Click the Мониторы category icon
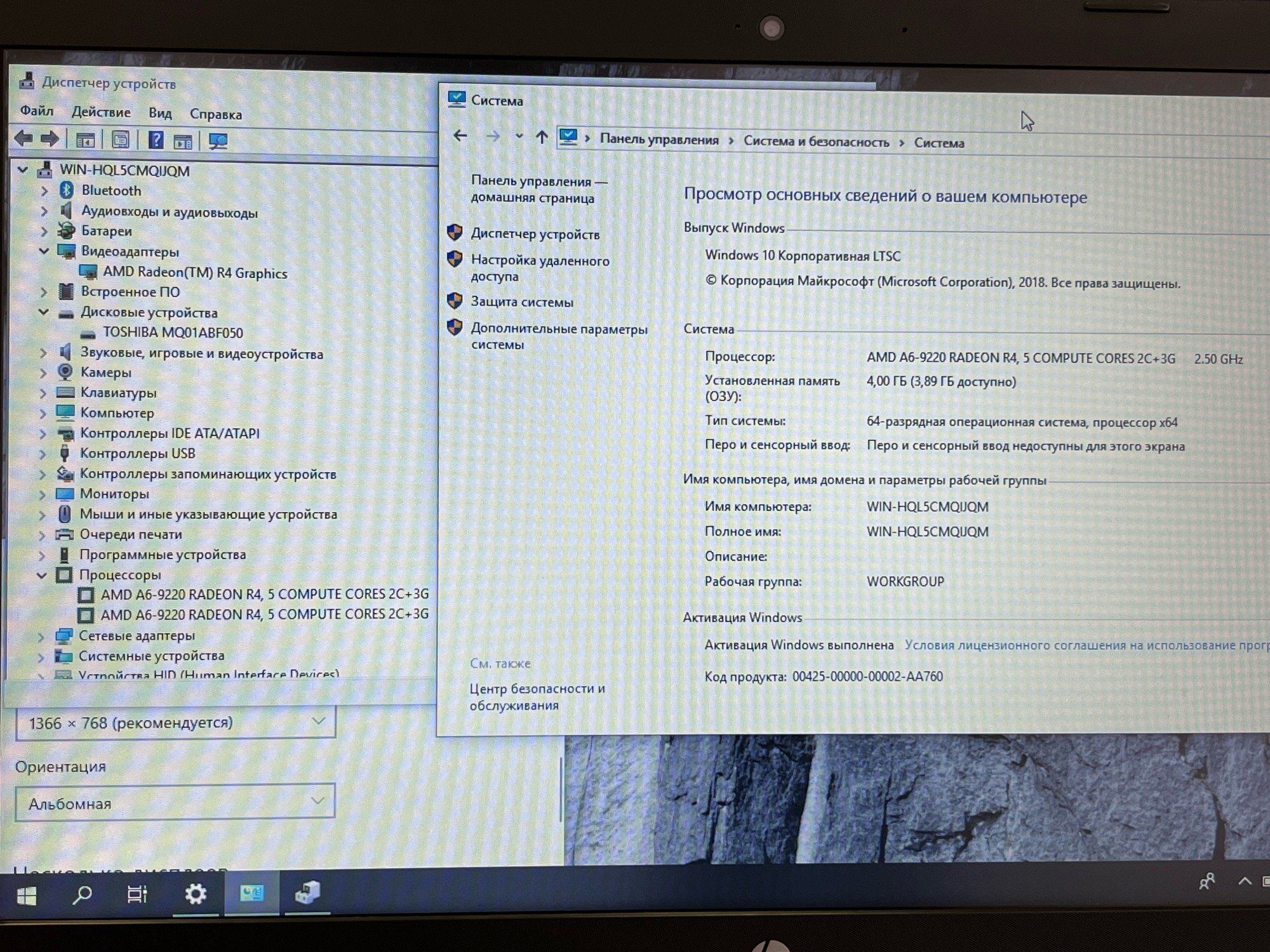The height and width of the screenshot is (952, 1270). [65, 493]
